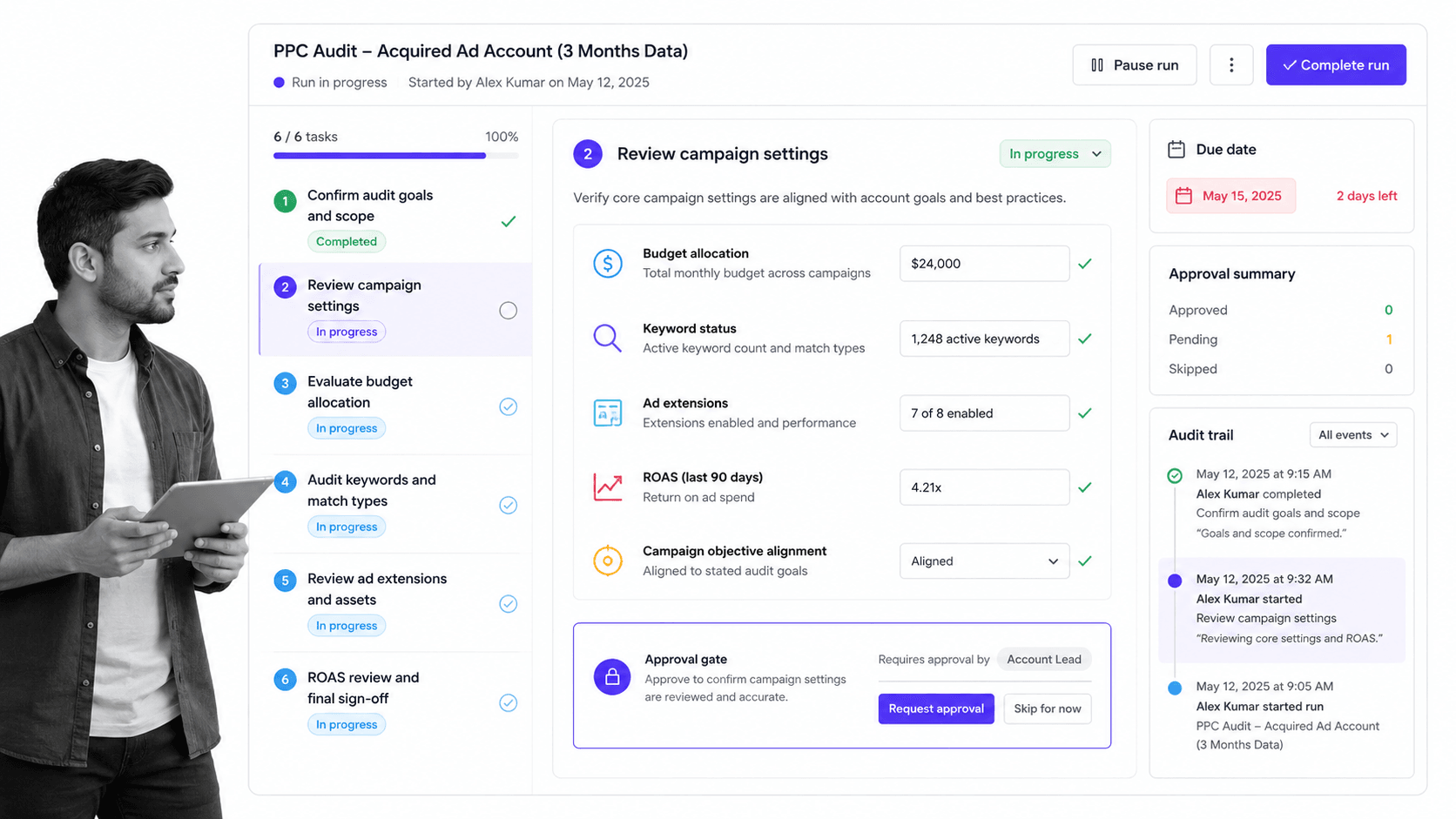The width and height of the screenshot is (1456, 819).
Task: Click the 4.21x ROAS field
Action: tap(984, 487)
